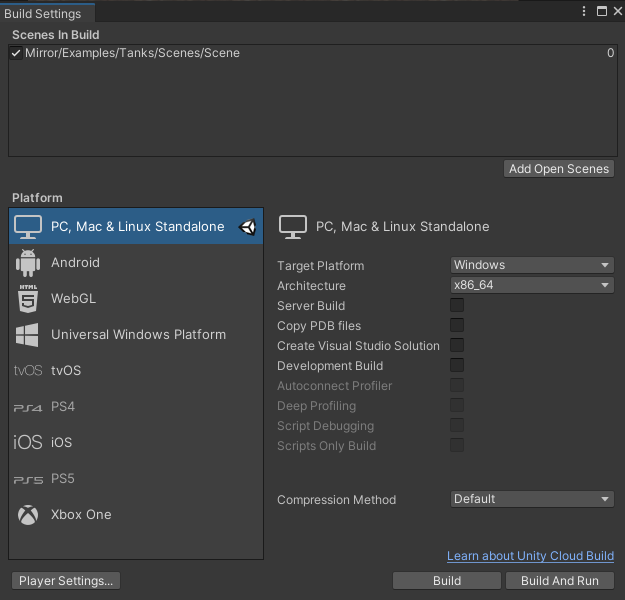625x600 pixels.
Task: Click the Add Open Scenes button
Action: (x=559, y=169)
